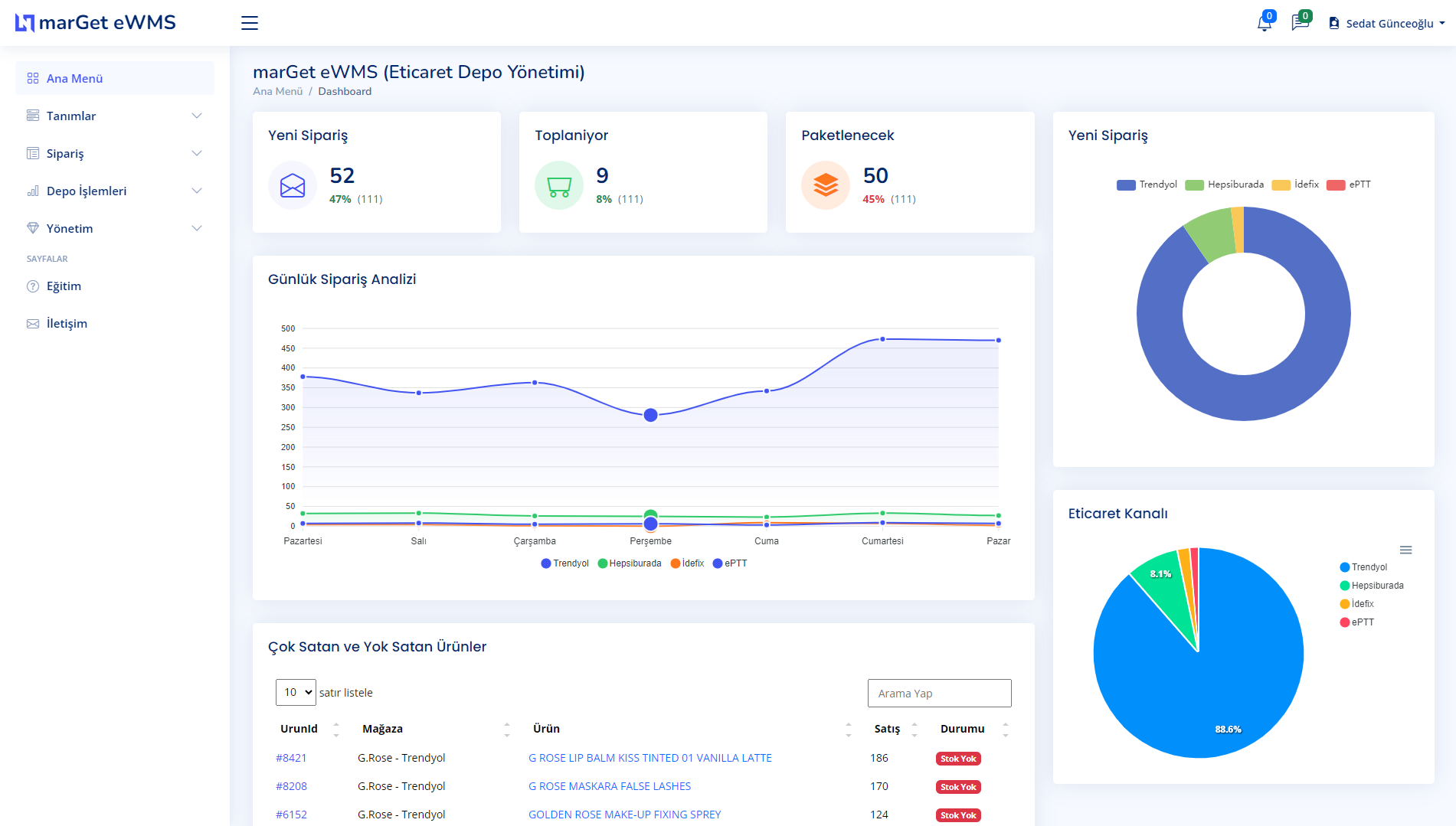Expand the Tanımlar menu chevron

coord(197,116)
